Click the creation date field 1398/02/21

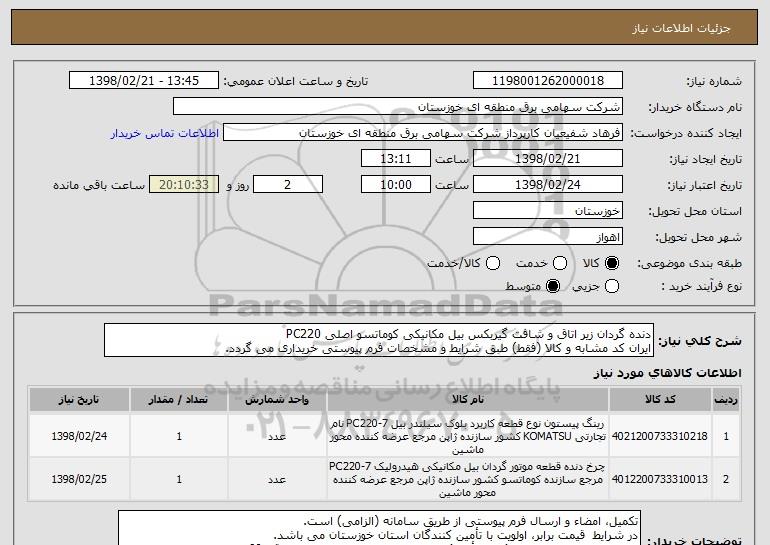click(x=548, y=159)
